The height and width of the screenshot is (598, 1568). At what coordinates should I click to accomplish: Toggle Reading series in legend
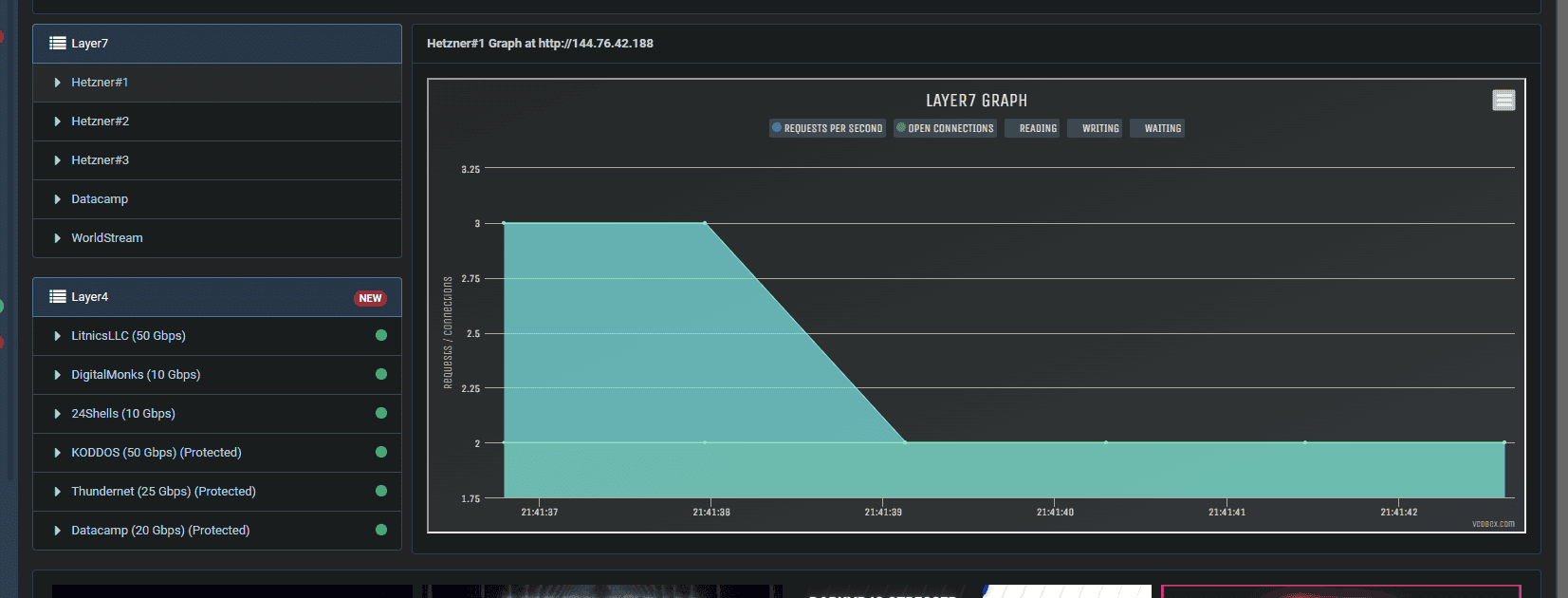pyautogui.click(x=1032, y=128)
